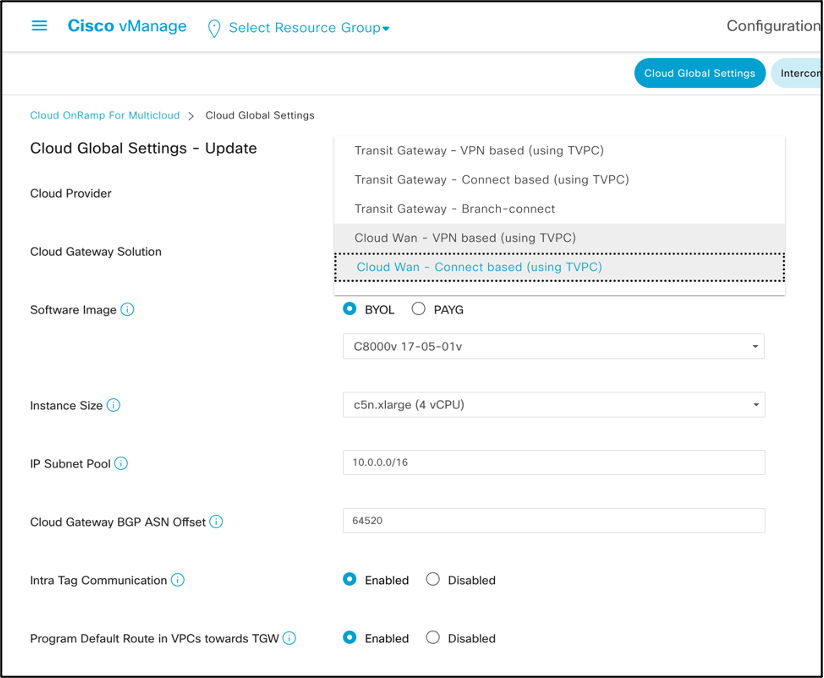Choose Transit Gateway - Branch-connect option

point(454,209)
